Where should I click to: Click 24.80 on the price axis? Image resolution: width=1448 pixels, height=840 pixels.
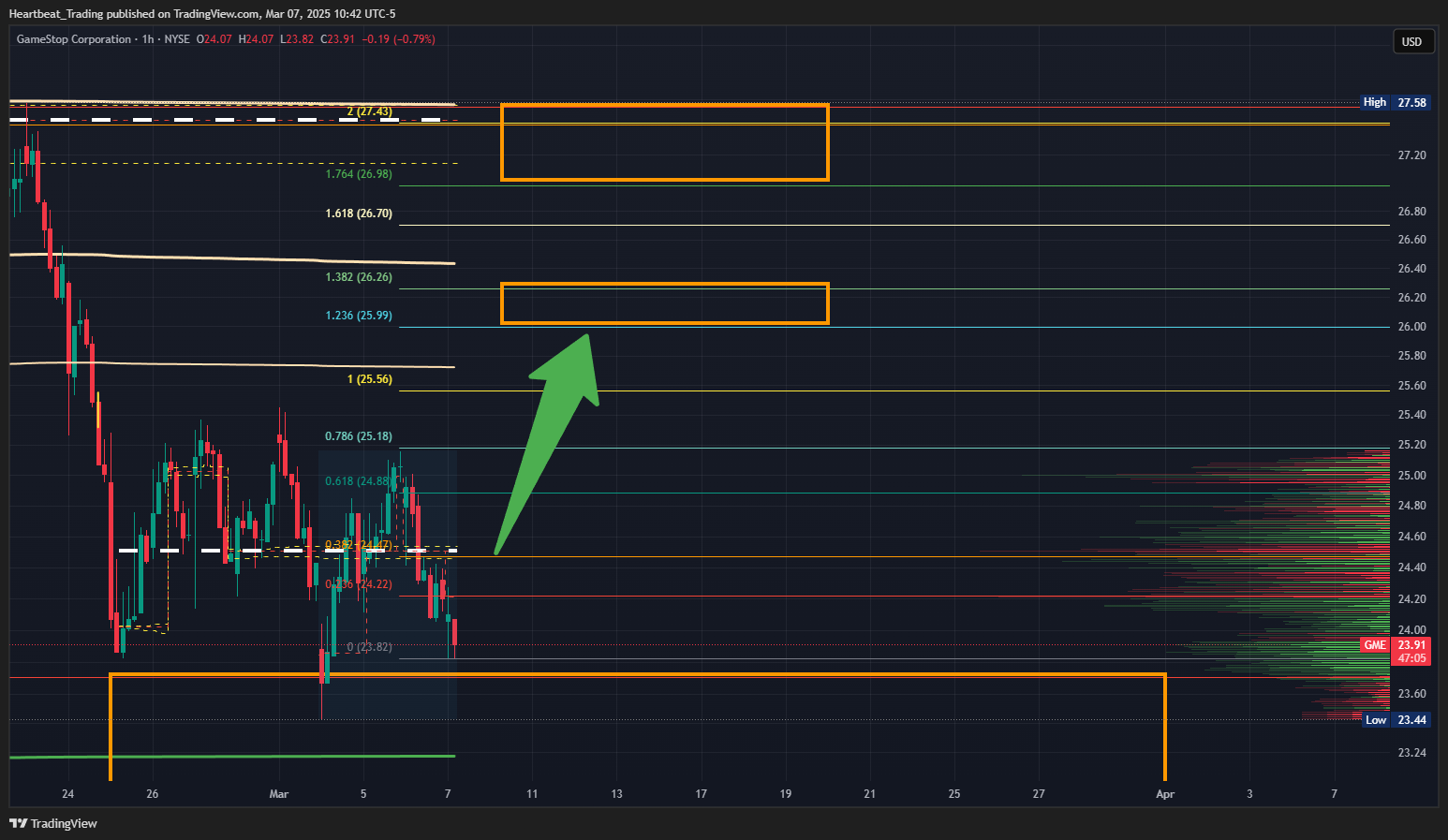click(1411, 506)
